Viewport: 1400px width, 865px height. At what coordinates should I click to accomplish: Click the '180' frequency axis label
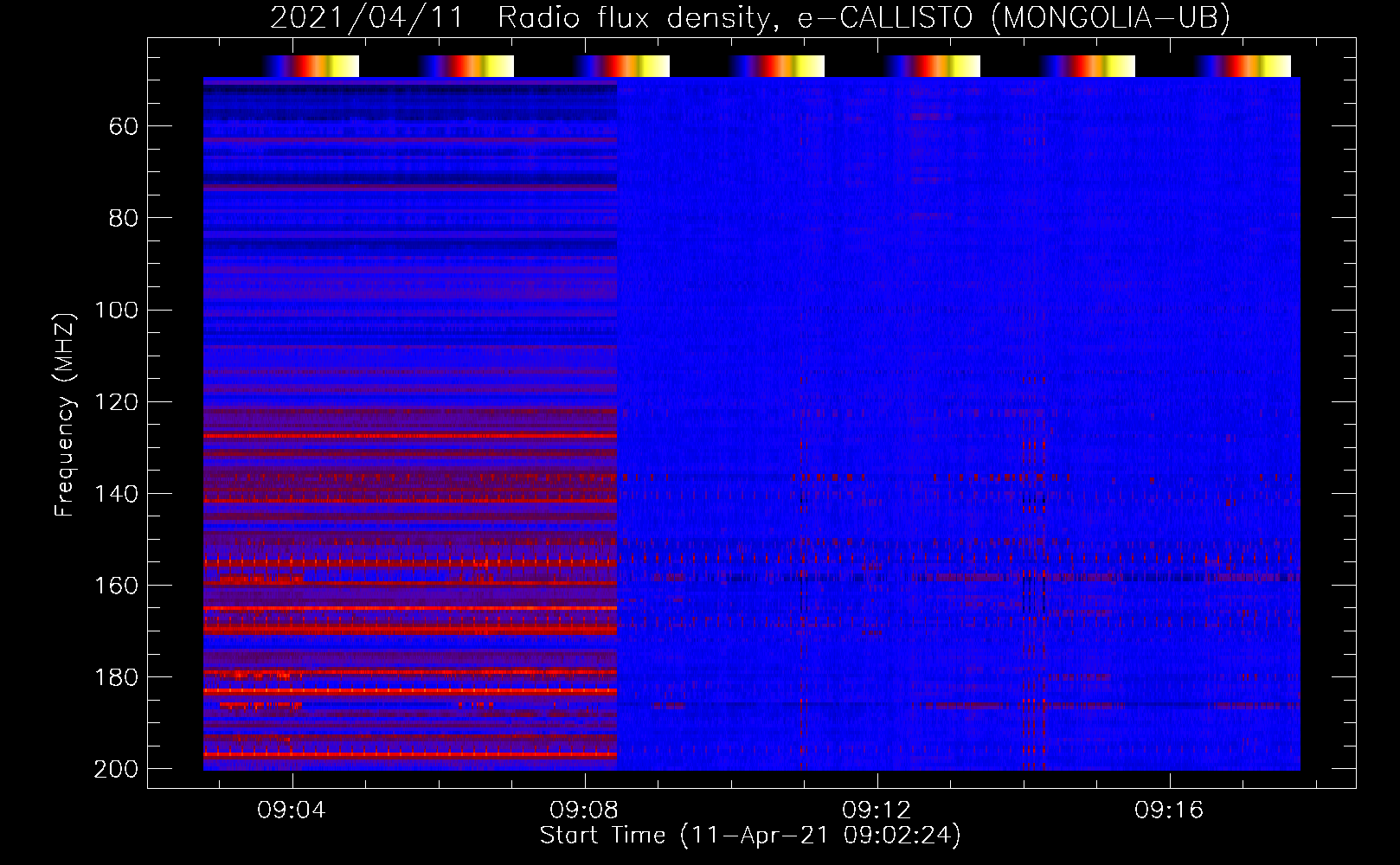click(116, 676)
